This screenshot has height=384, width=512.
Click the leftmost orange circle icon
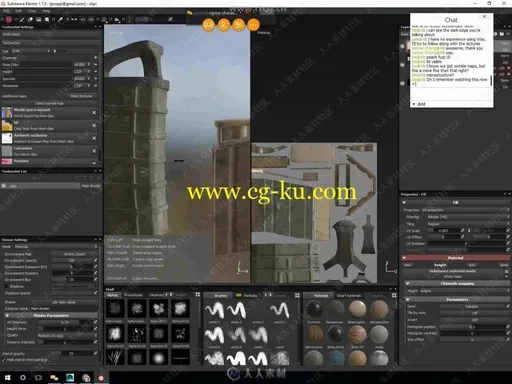(209, 25)
